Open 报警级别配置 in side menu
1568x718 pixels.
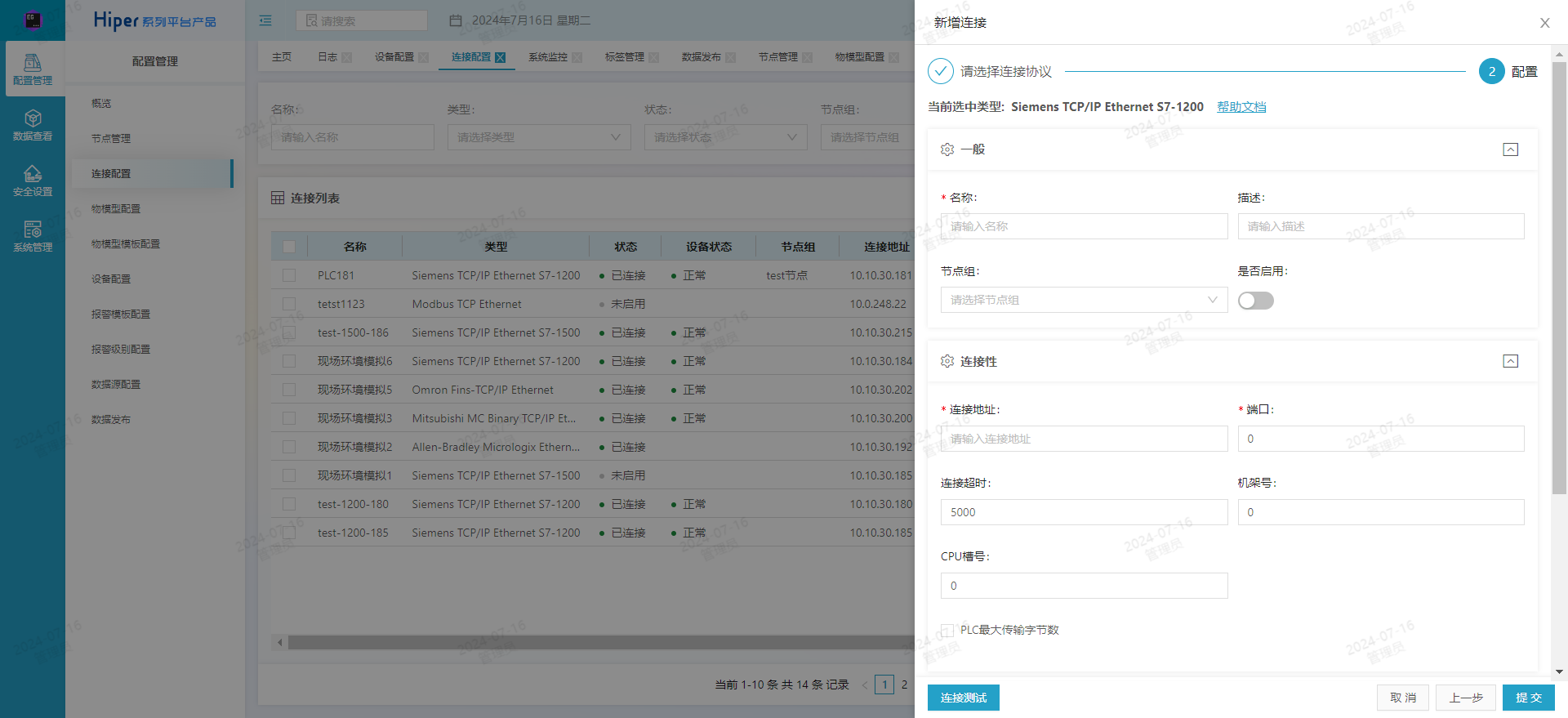[x=121, y=350]
